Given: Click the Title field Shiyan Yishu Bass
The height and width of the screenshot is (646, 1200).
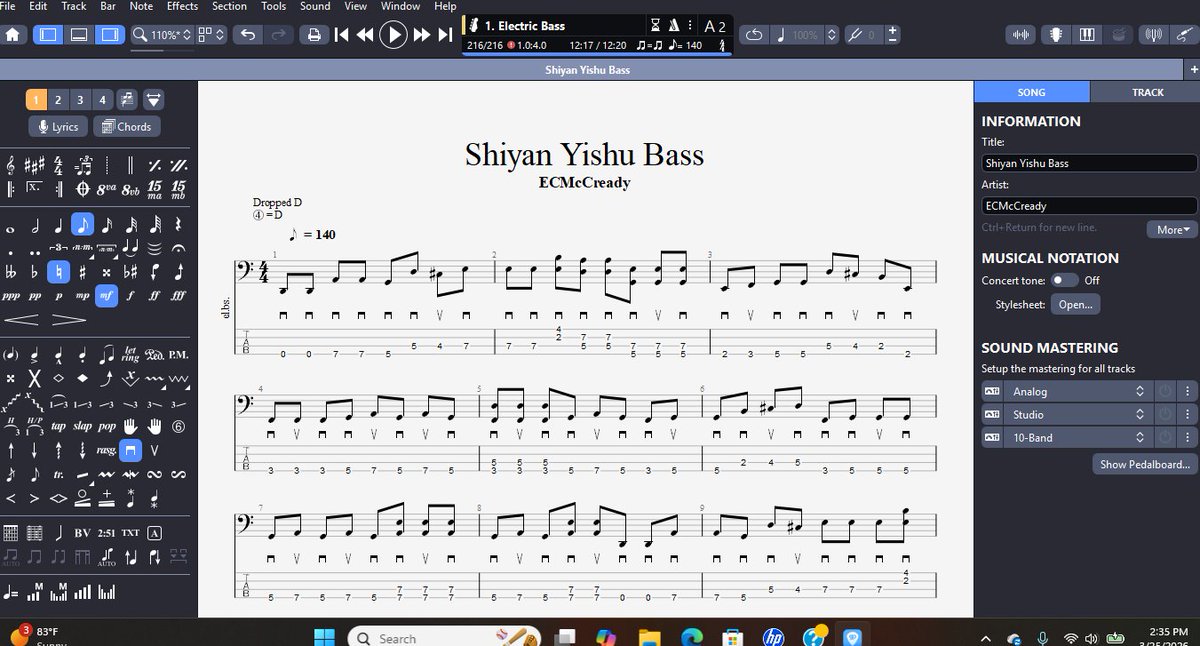Looking at the screenshot, I should click(x=1089, y=163).
